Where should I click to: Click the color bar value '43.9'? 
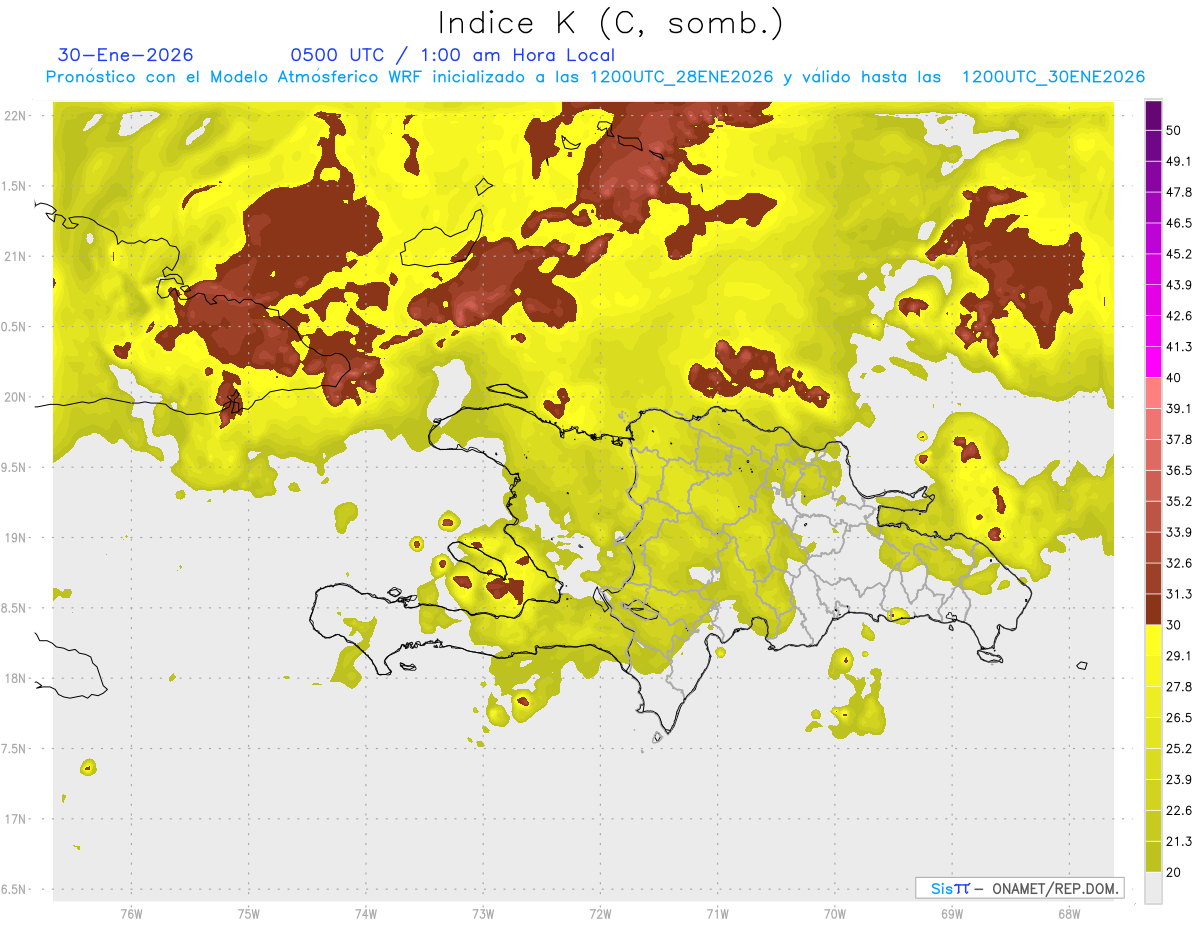1178,285
